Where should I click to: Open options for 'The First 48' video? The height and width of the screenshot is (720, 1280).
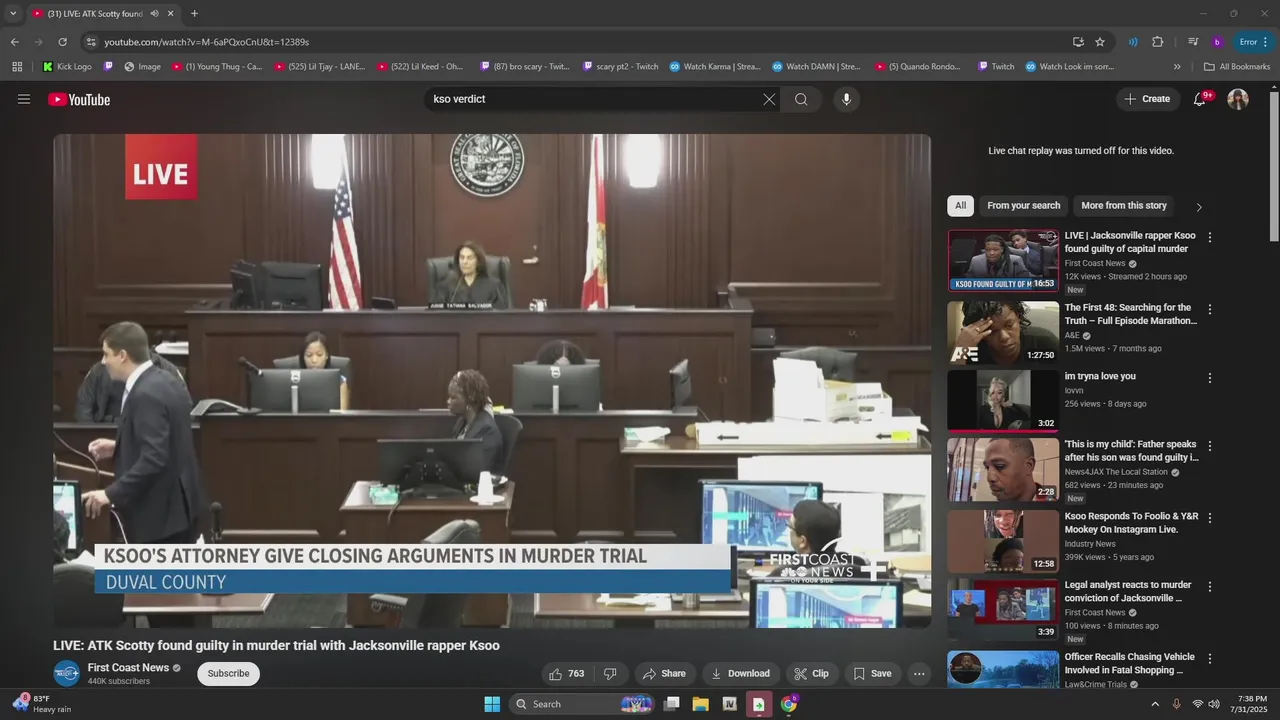coord(1210,310)
